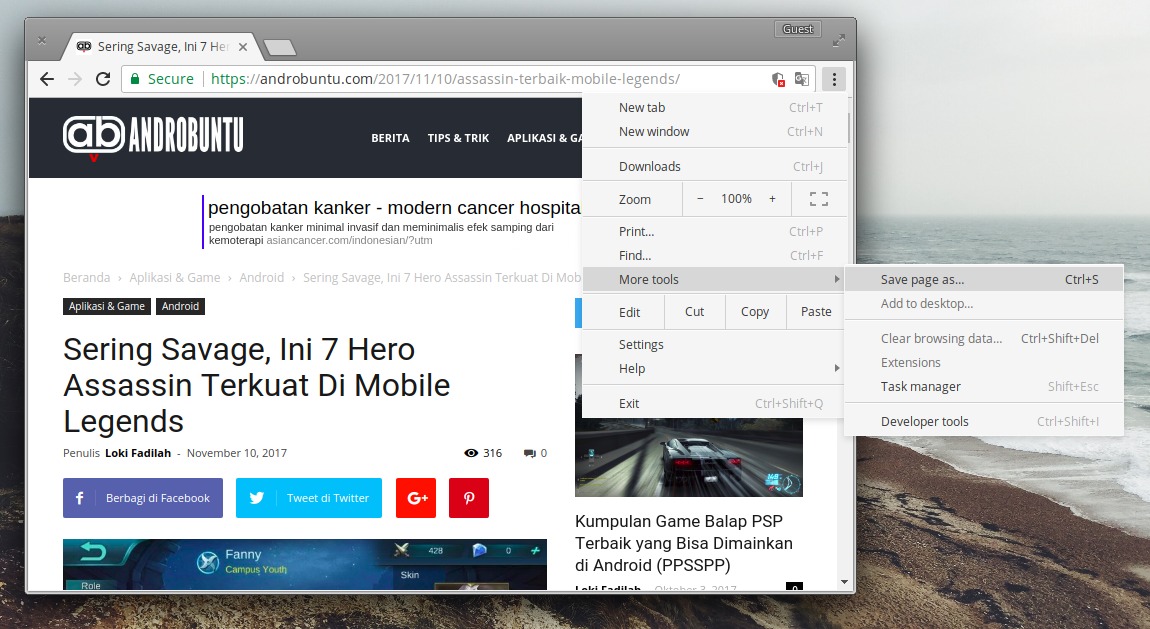1150x629 pixels.
Task: Open the translate page icon
Action: (802, 77)
